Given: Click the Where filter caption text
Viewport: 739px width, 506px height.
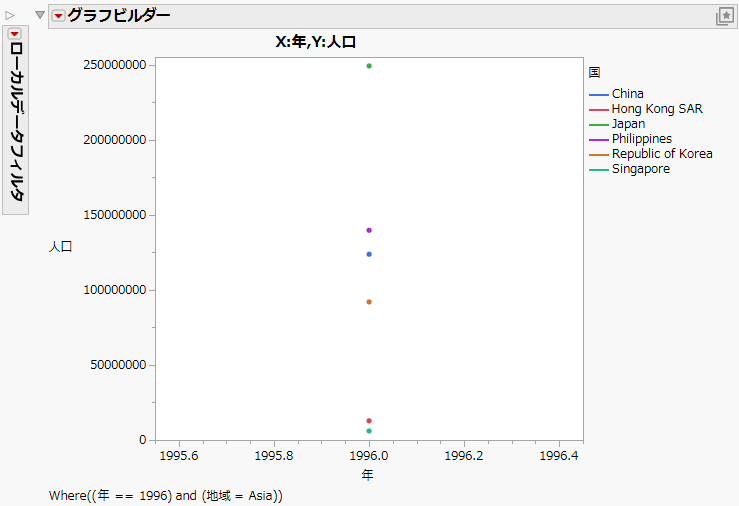Looking at the screenshot, I should click(165, 496).
